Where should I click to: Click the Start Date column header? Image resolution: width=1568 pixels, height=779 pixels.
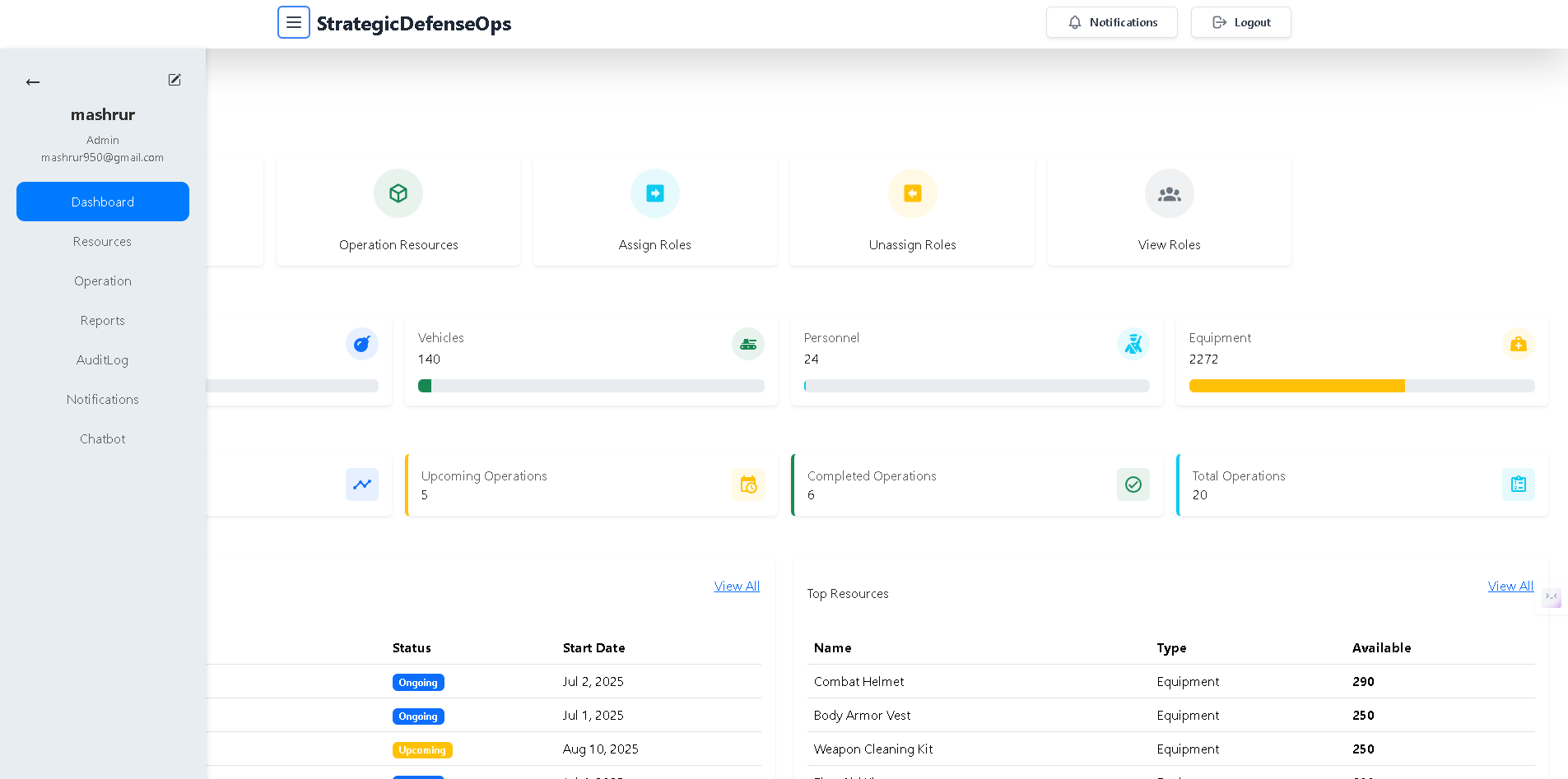pos(593,647)
